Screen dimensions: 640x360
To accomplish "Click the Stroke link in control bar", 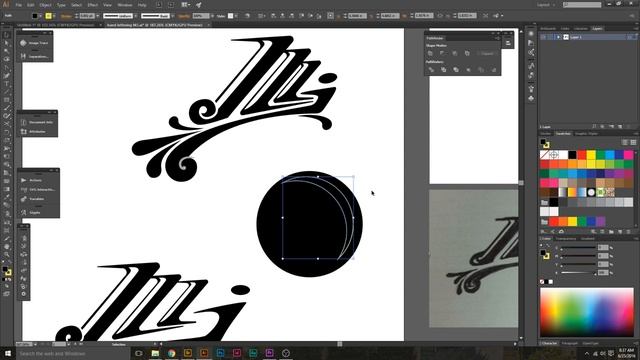I will click(66, 16).
